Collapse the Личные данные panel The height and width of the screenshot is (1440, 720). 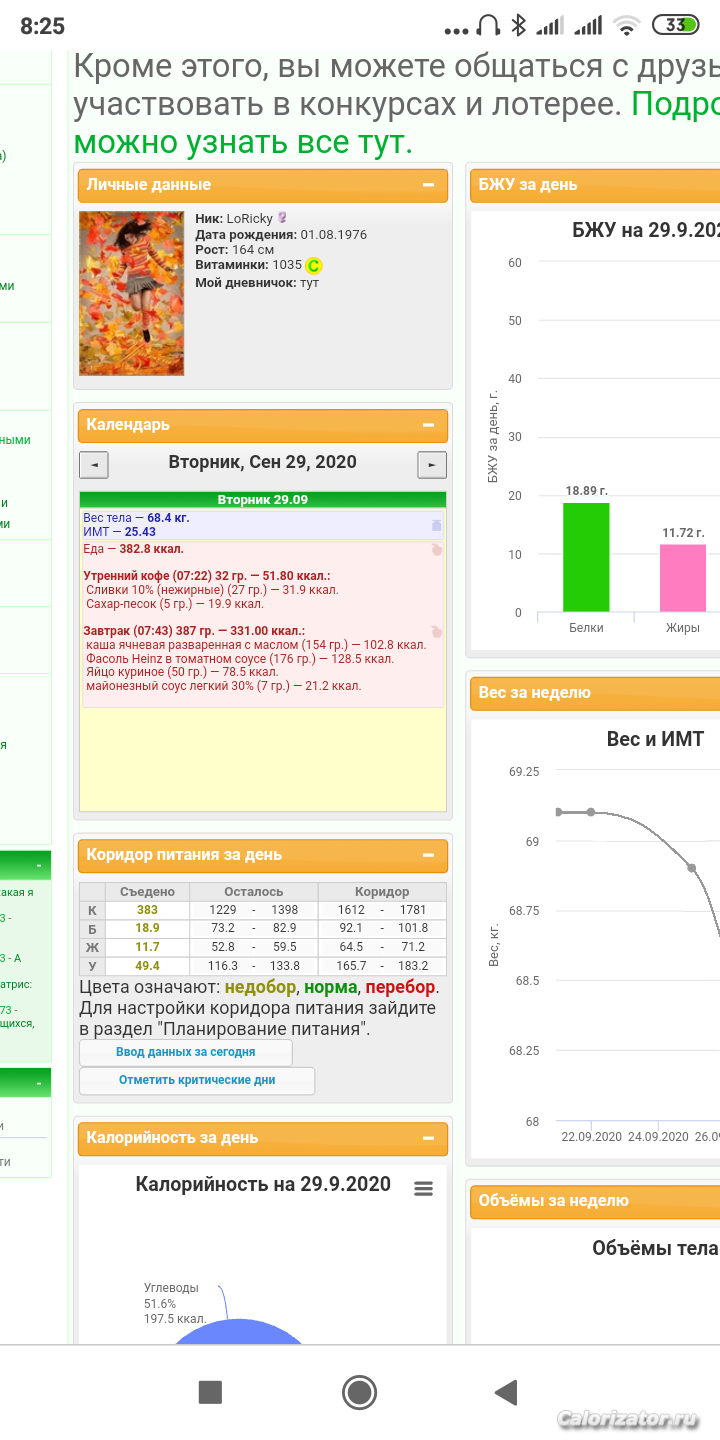428,185
